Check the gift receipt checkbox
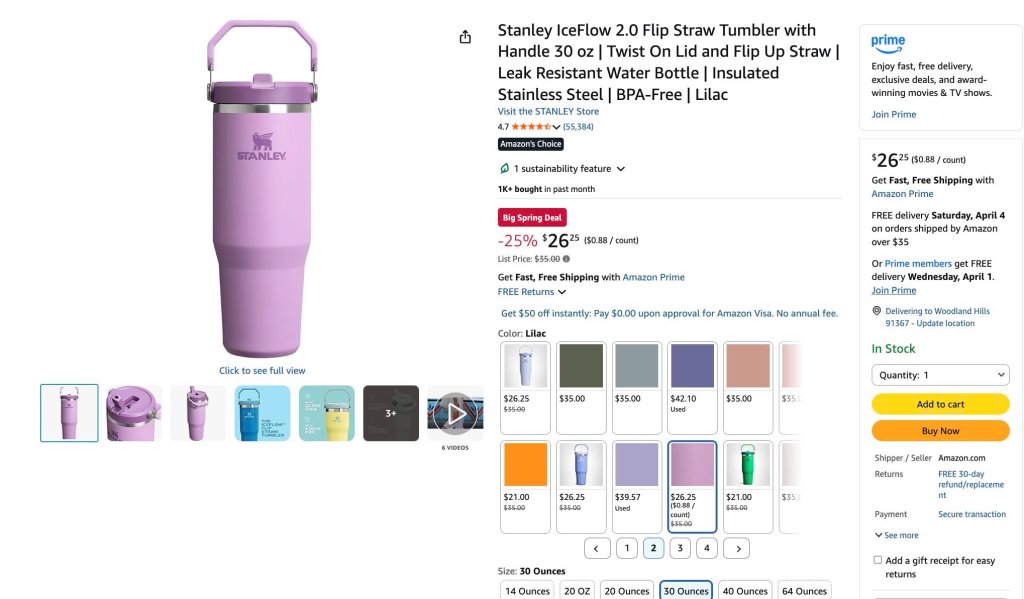 point(878,560)
